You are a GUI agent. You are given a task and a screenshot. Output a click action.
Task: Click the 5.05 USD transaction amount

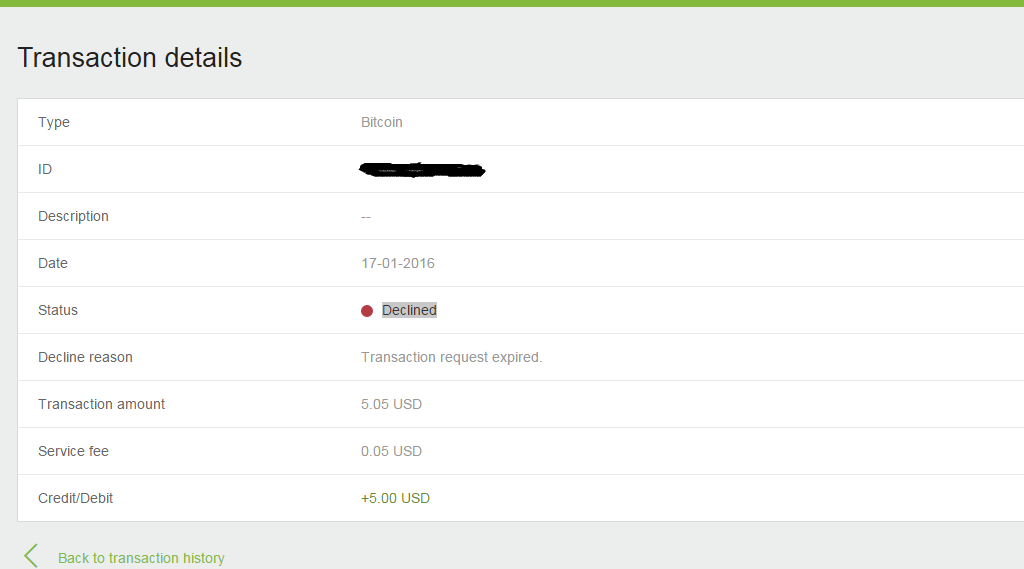coord(391,404)
